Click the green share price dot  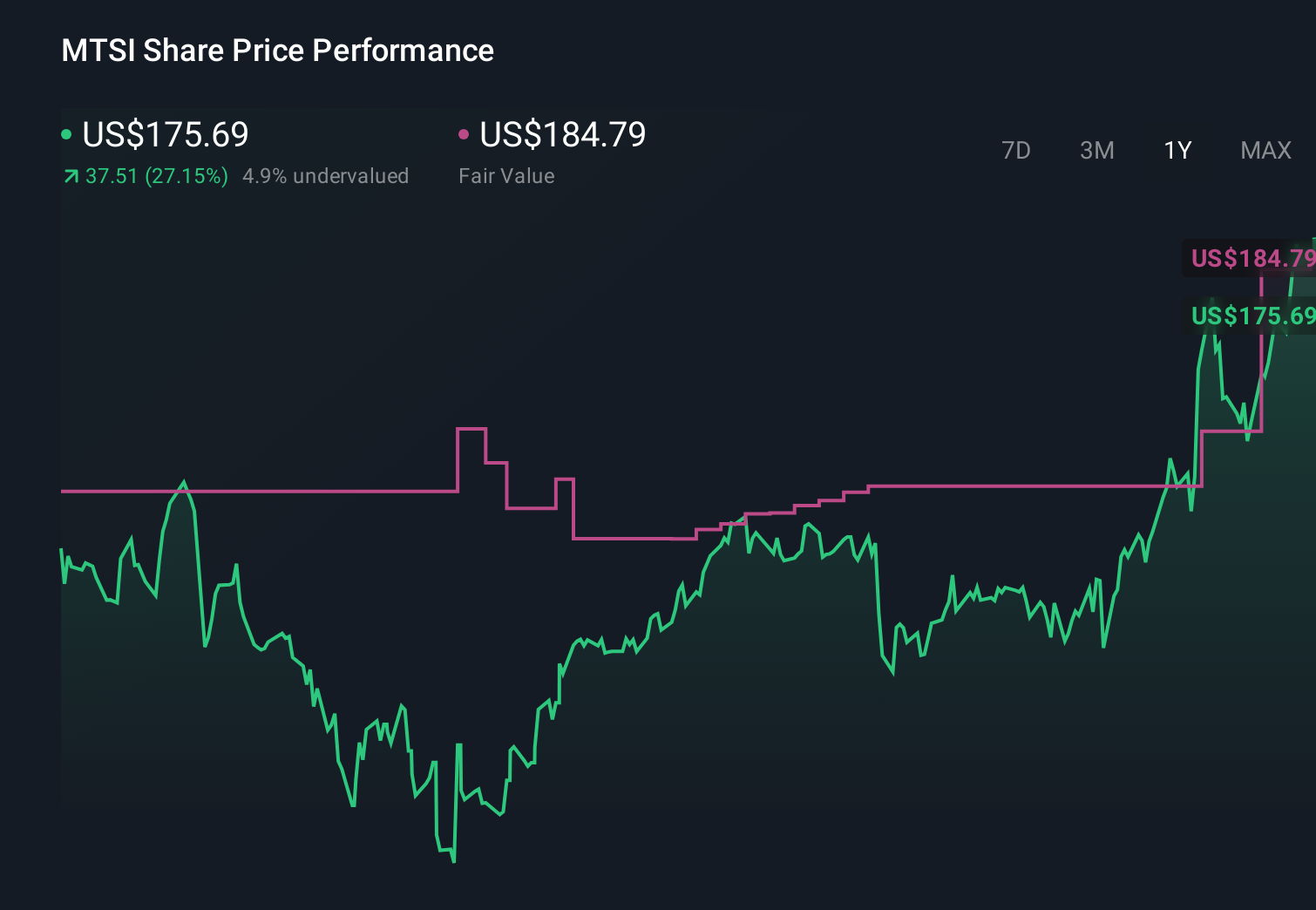click(66, 134)
